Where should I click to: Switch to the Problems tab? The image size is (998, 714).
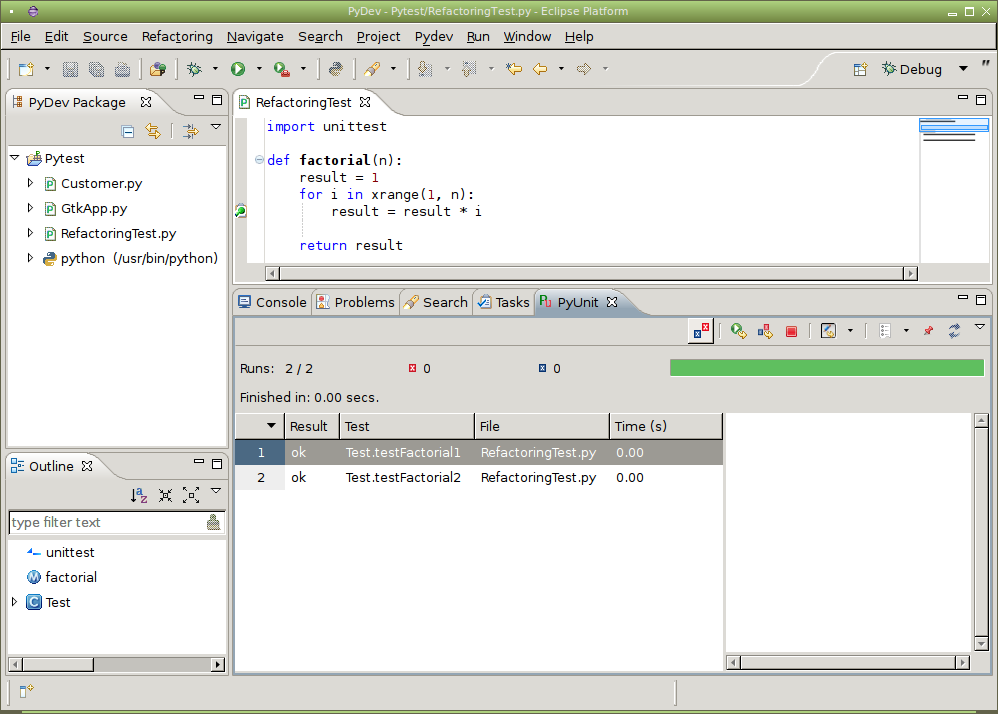pos(356,302)
